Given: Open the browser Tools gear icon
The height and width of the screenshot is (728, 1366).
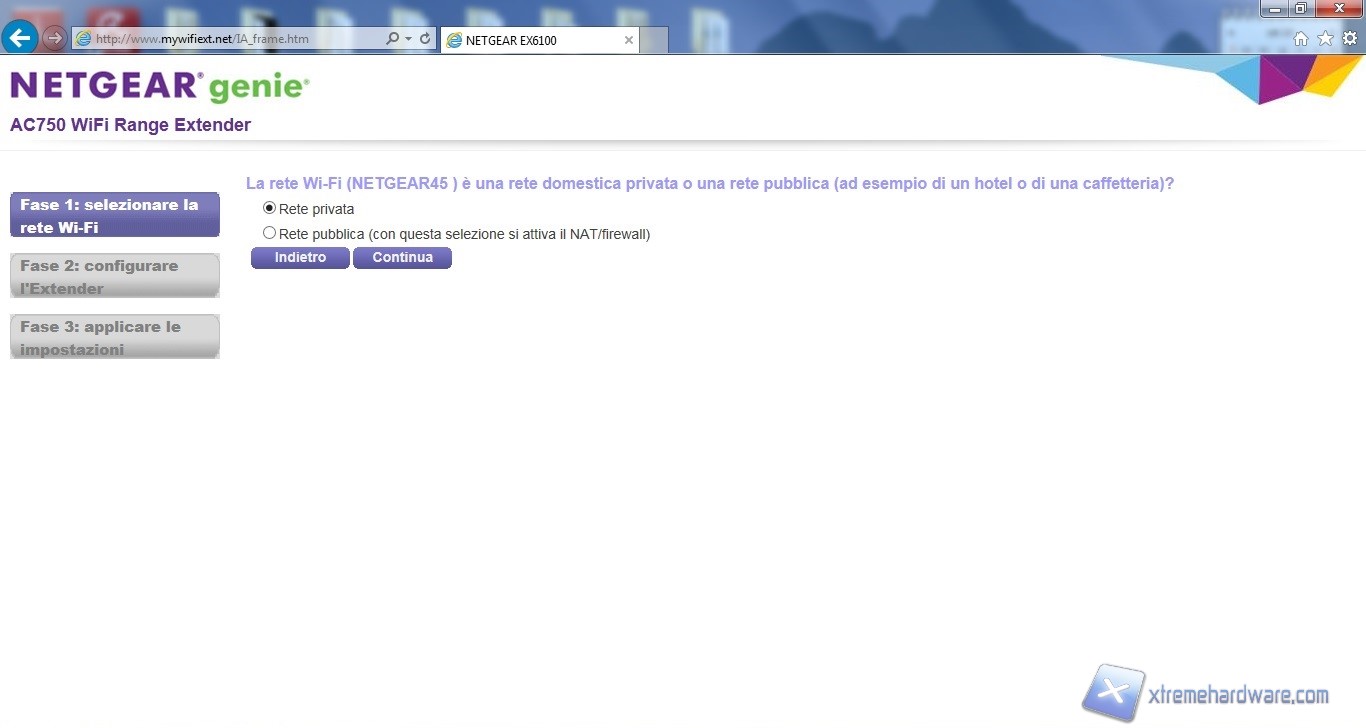Looking at the screenshot, I should [x=1349, y=39].
